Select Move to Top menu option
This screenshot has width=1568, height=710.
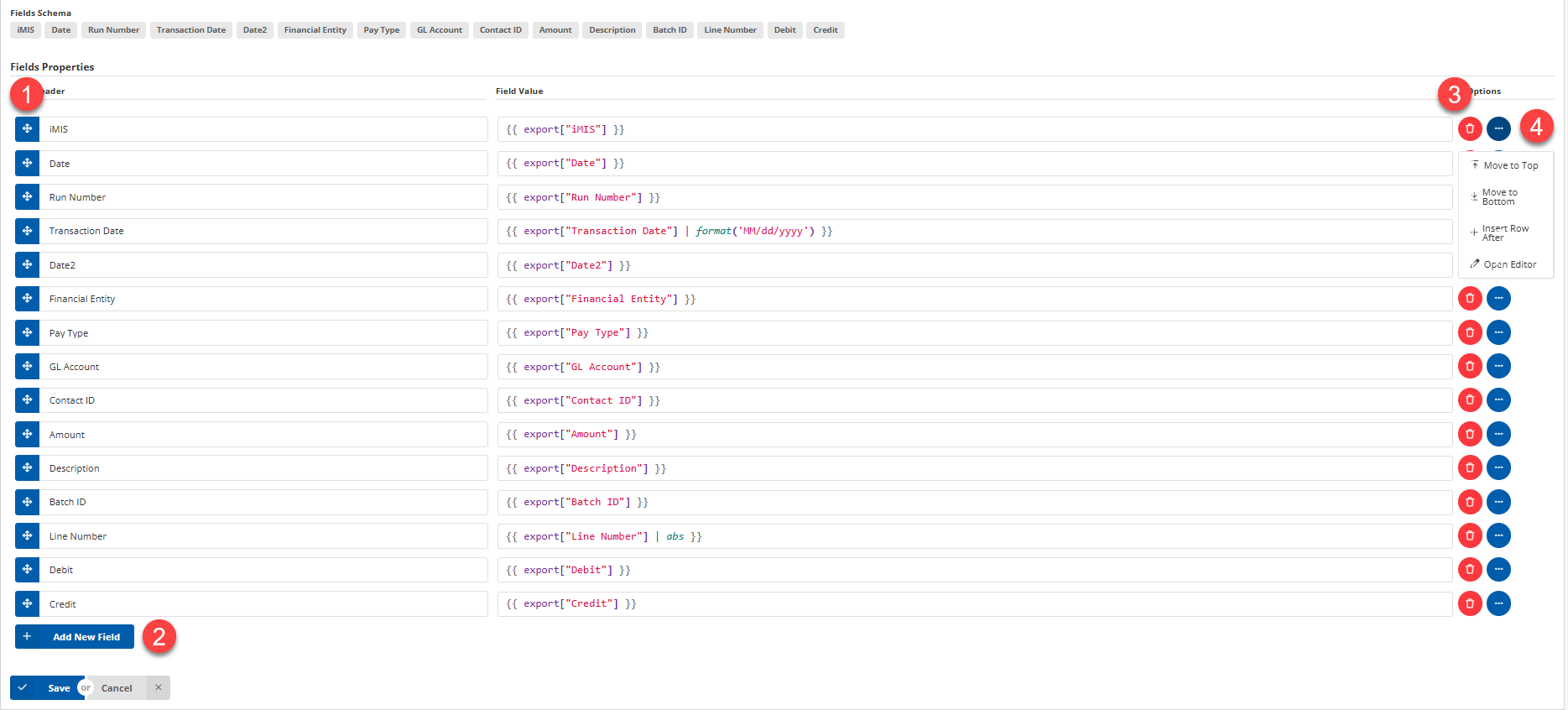(x=1509, y=165)
